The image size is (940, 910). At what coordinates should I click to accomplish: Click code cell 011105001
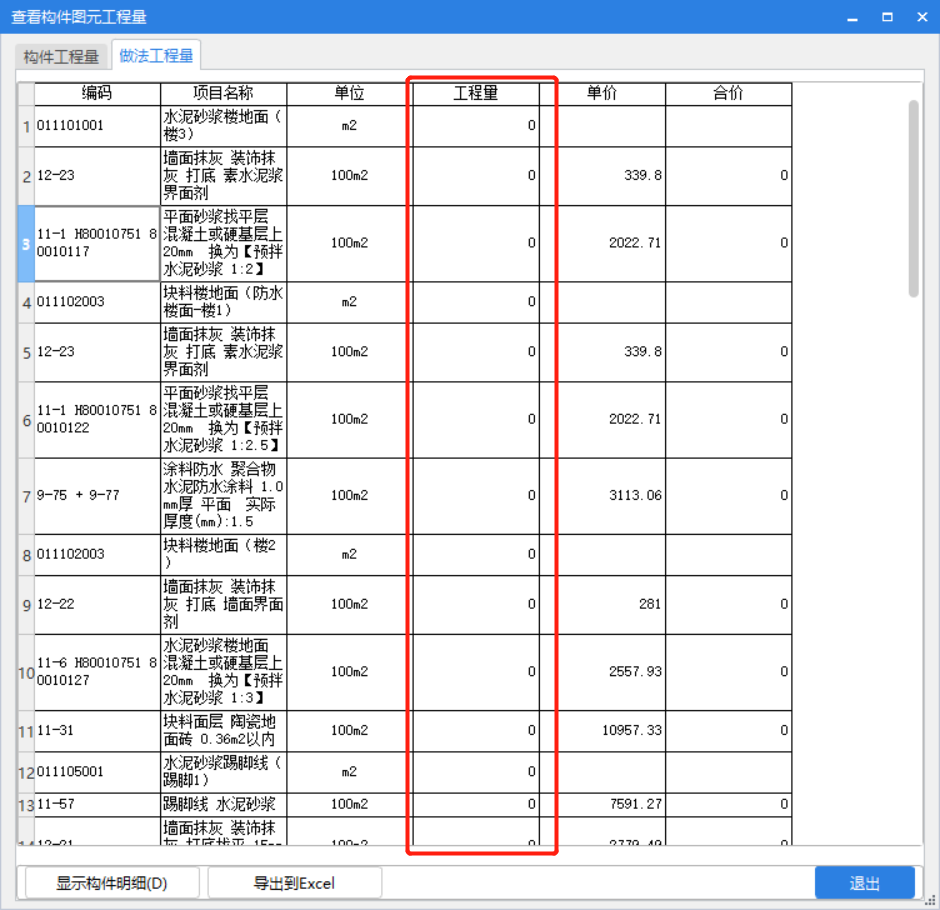click(97, 773)
